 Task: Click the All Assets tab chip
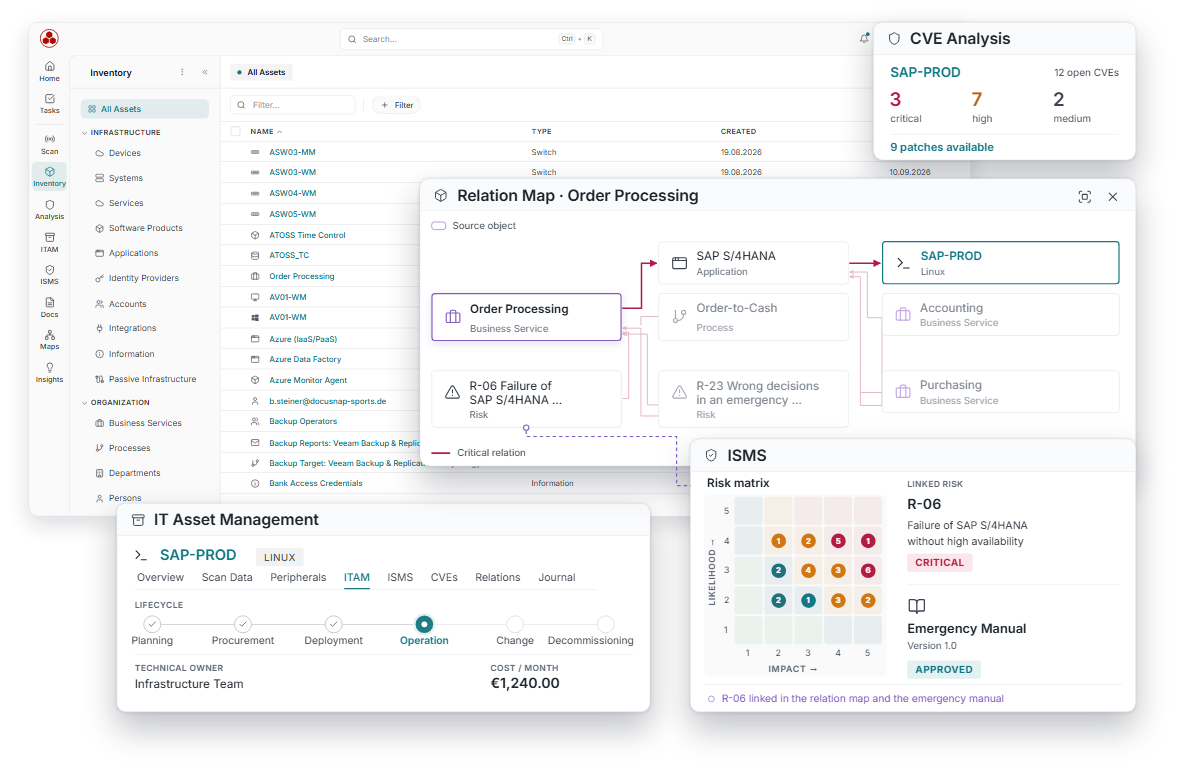(261, 72)
